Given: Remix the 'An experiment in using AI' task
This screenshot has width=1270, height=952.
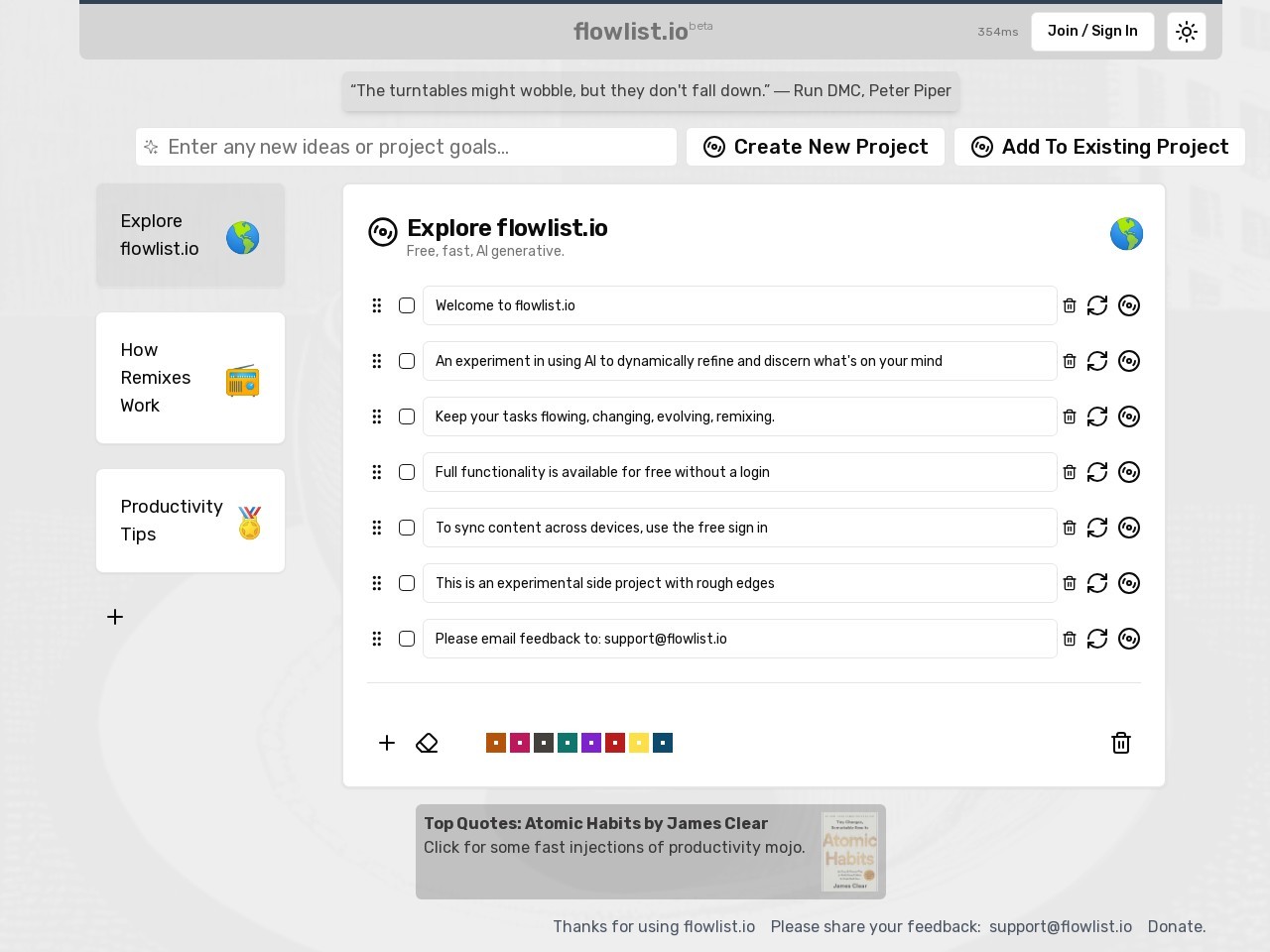Looking at the screenshot, I should tap(1129, 361).
